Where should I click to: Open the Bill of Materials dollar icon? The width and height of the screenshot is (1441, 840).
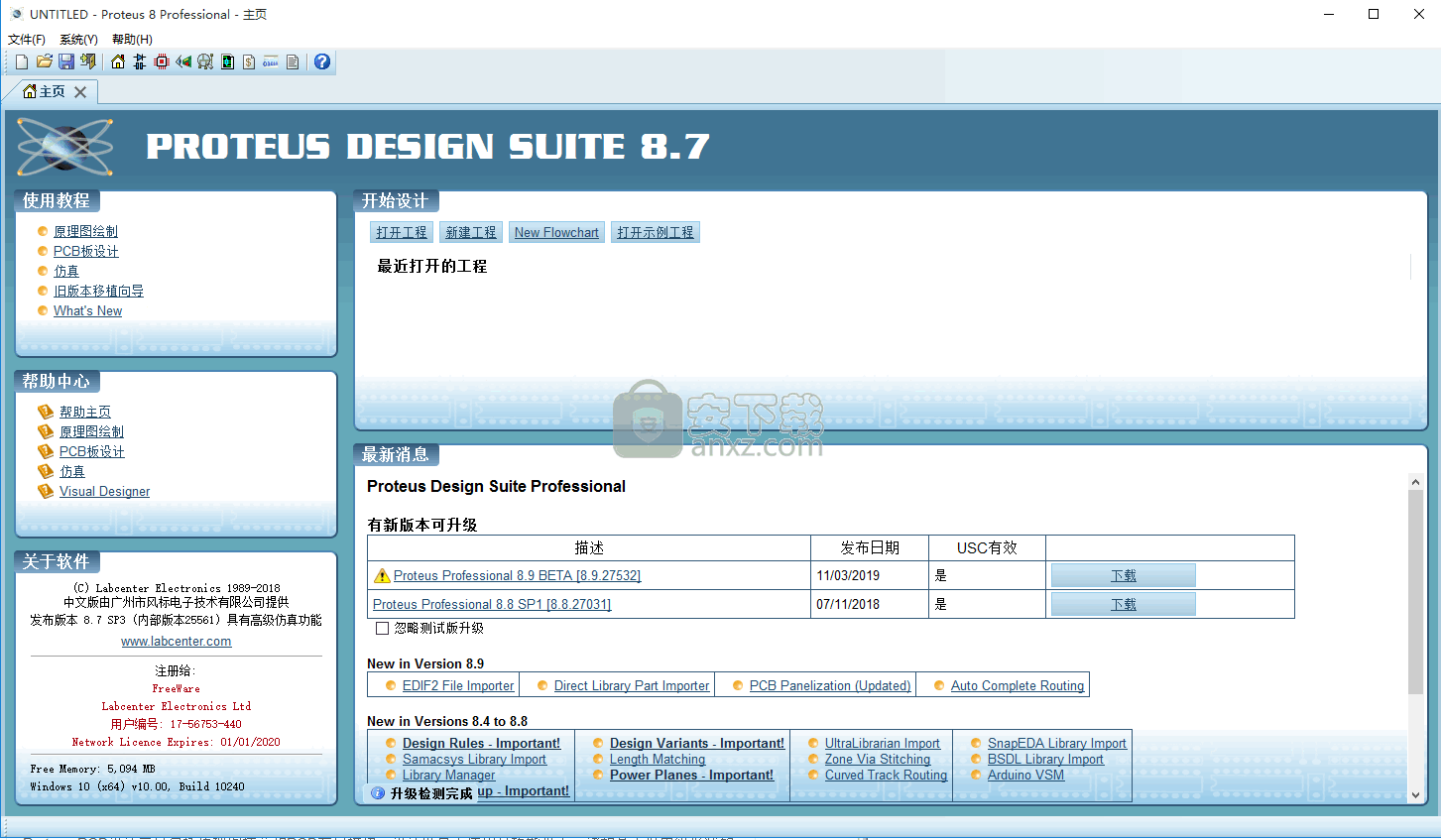249,61
